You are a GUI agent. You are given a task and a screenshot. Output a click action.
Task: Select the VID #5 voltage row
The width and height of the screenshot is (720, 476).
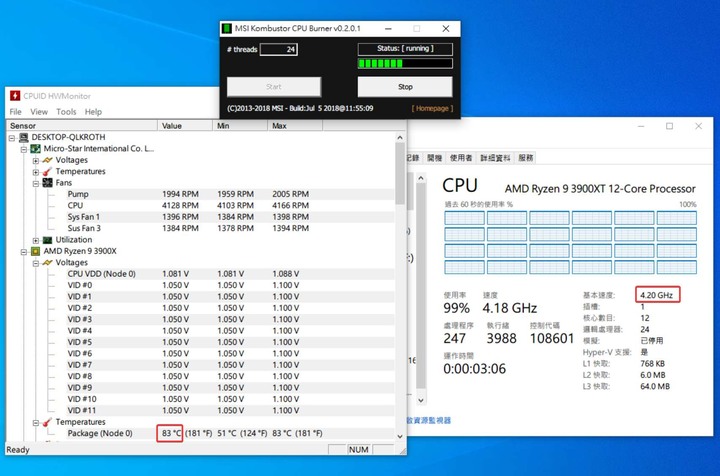(230, 342)
